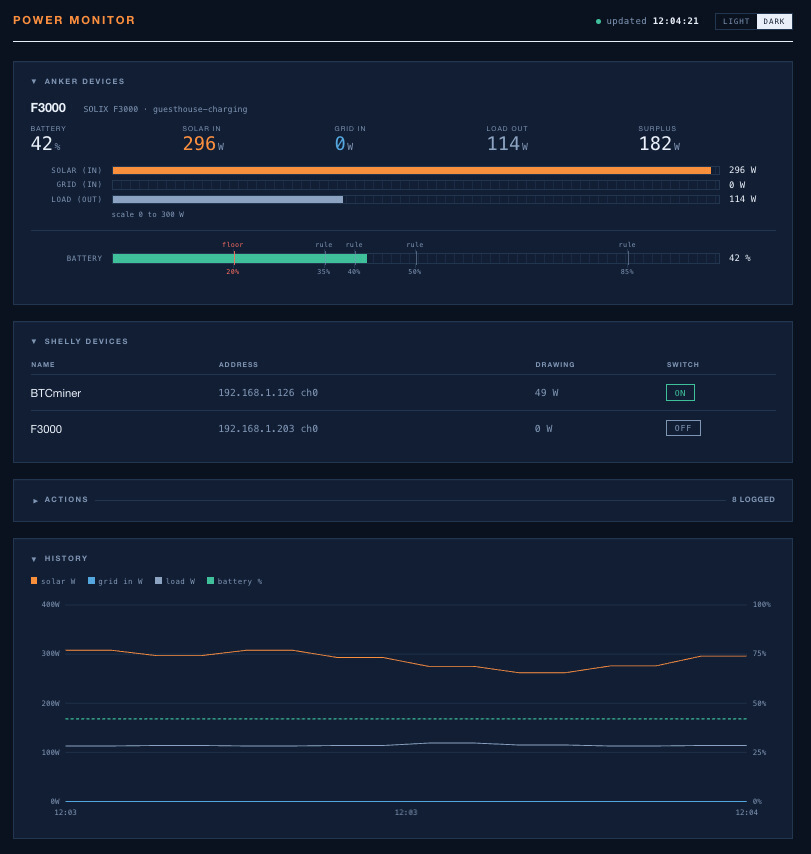Click the rule marker at 85%
This screenshot has width=811, height=854.
point(628,258)
